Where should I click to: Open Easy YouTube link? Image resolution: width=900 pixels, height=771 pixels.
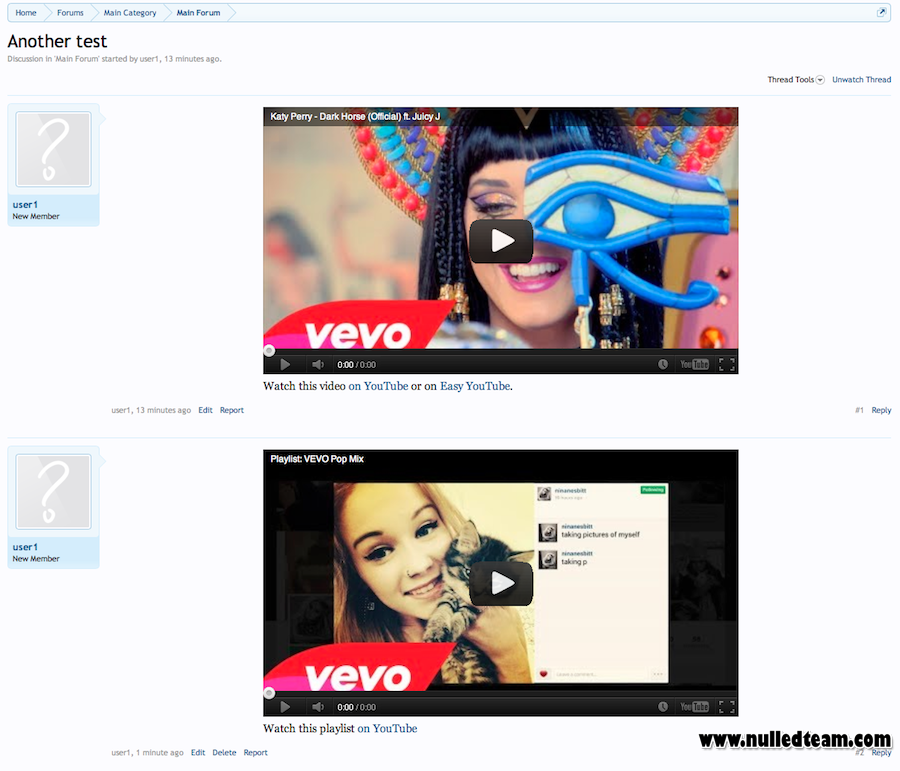point(475,386)
